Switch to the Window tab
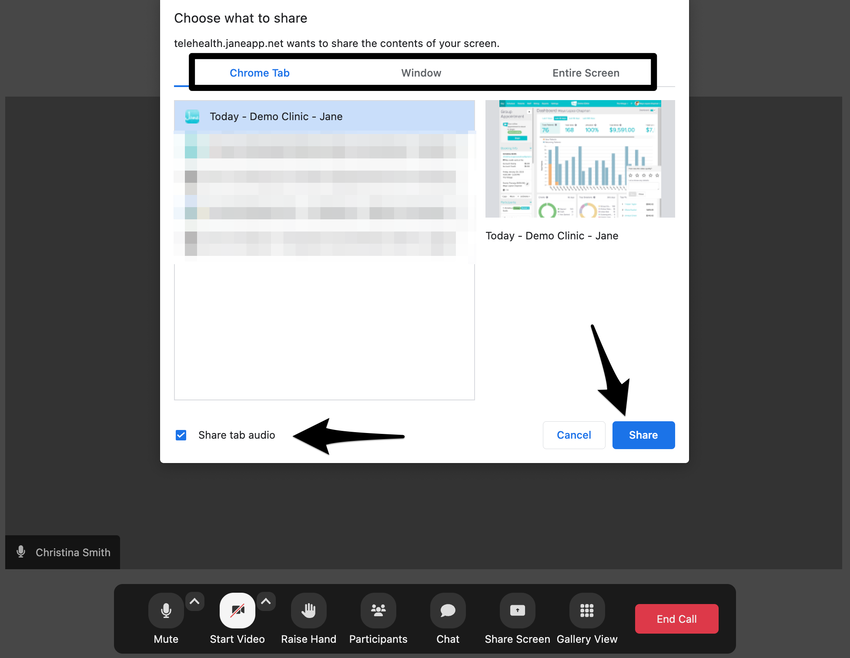 (421, 73)
